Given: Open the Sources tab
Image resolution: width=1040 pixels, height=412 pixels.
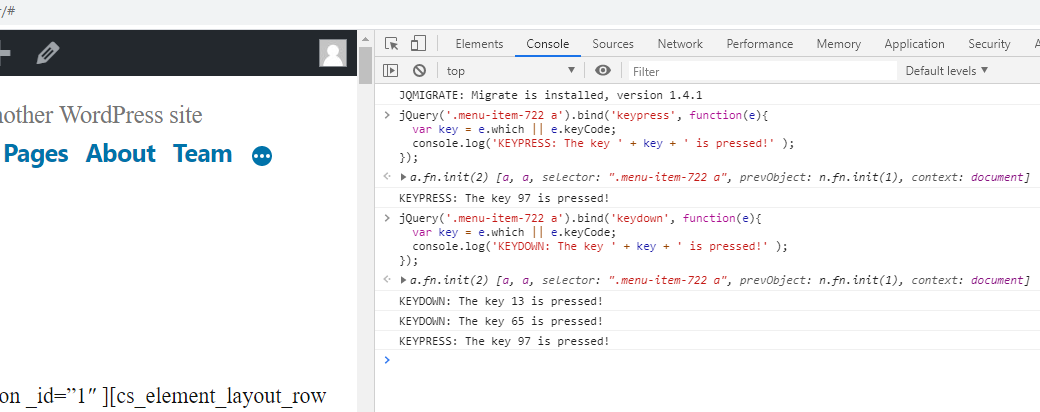Looking at the screenshot, I should click(613, 44).
